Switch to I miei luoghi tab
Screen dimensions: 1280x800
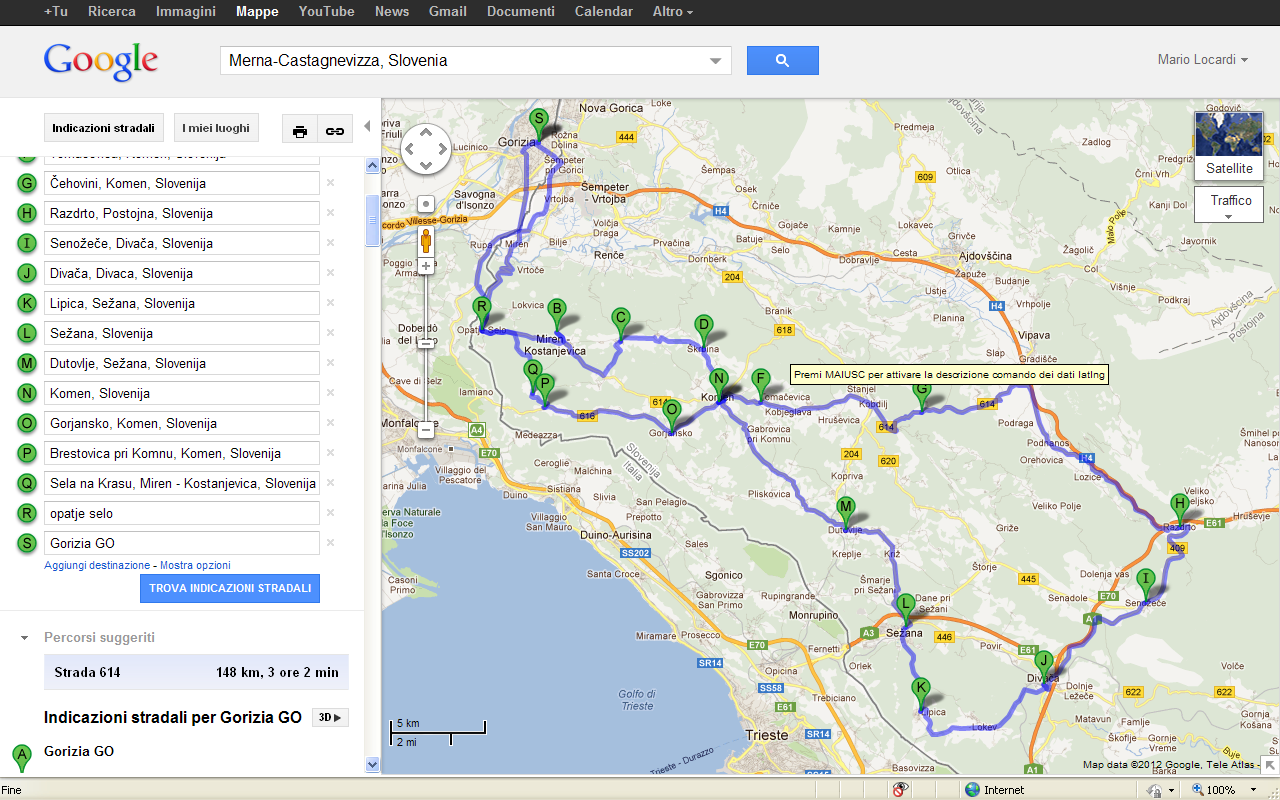tap(216, 128)
